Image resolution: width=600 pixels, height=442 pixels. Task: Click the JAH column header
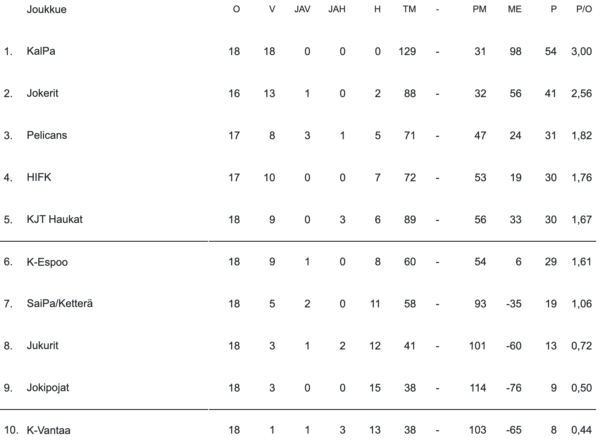[341, 8]
